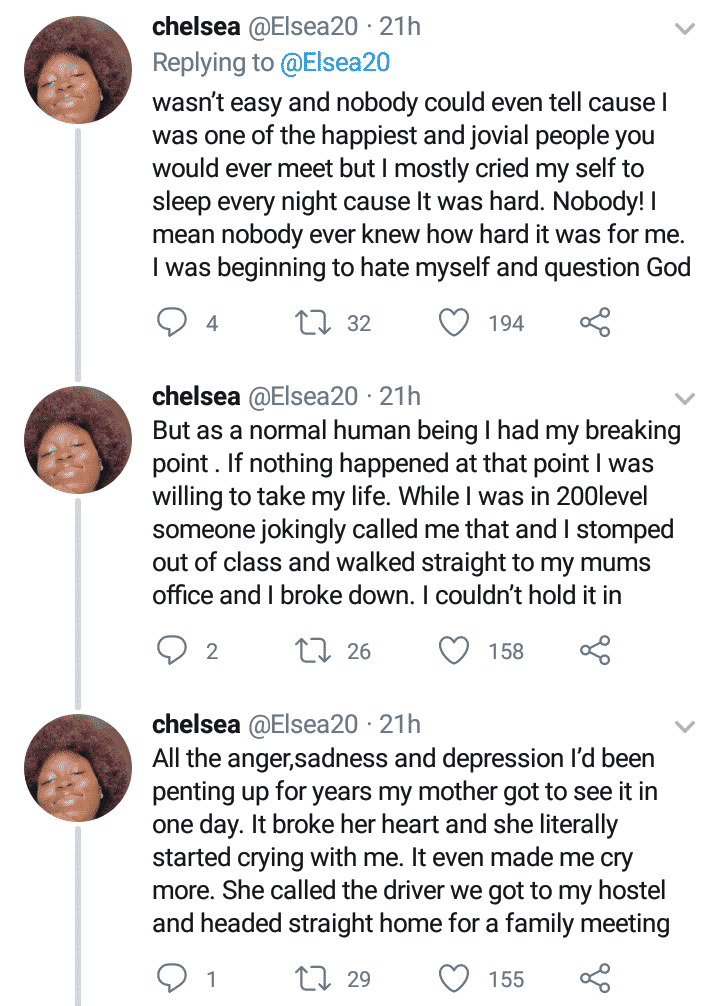Open the share menu on the first tweet

594,322
